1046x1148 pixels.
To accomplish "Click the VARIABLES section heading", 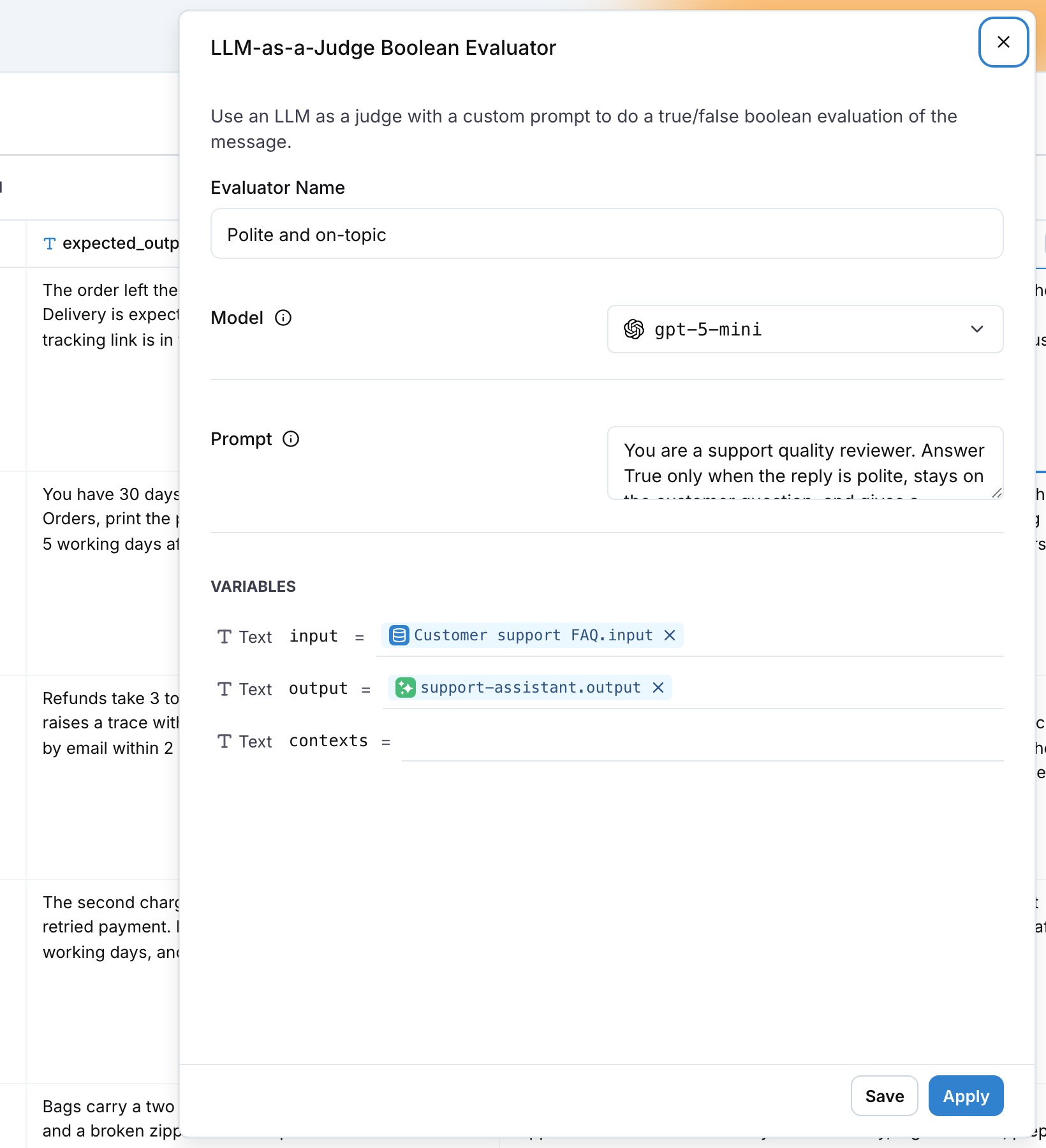I will 253,586.
